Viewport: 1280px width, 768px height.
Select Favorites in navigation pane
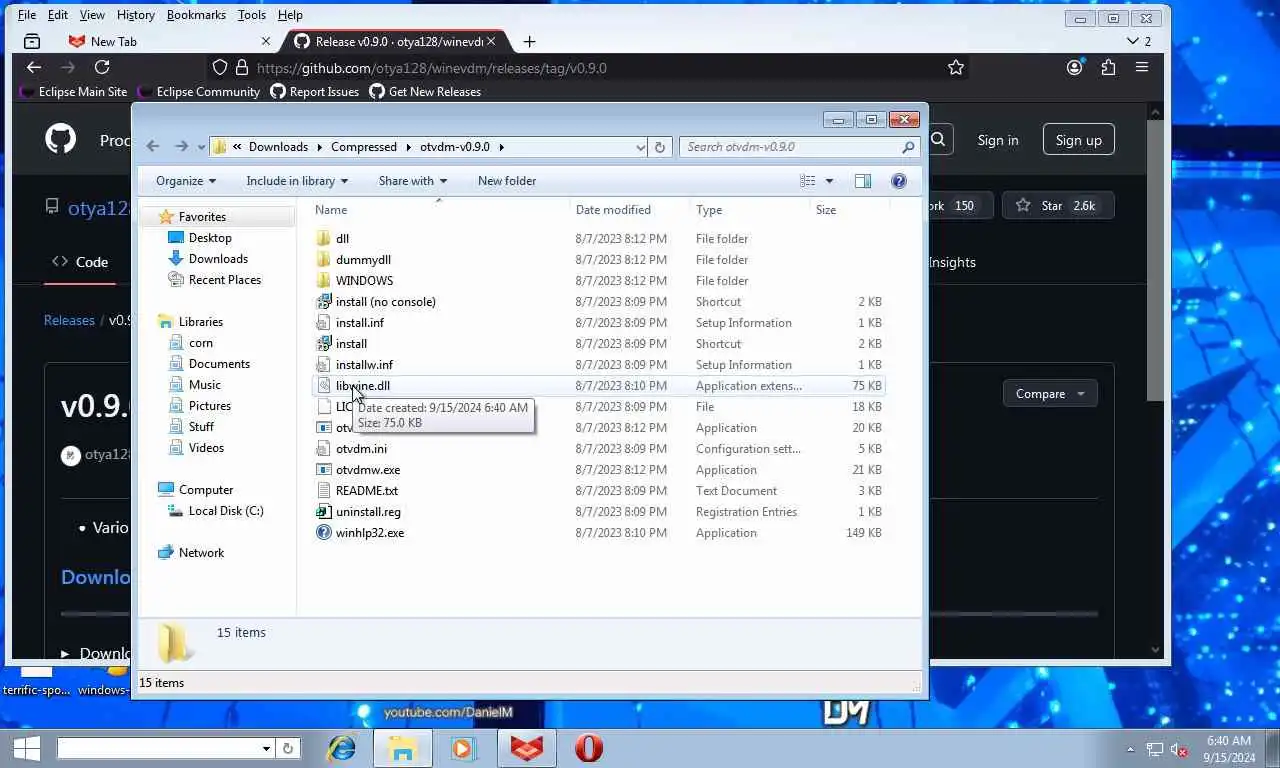(x=202, y=217)
